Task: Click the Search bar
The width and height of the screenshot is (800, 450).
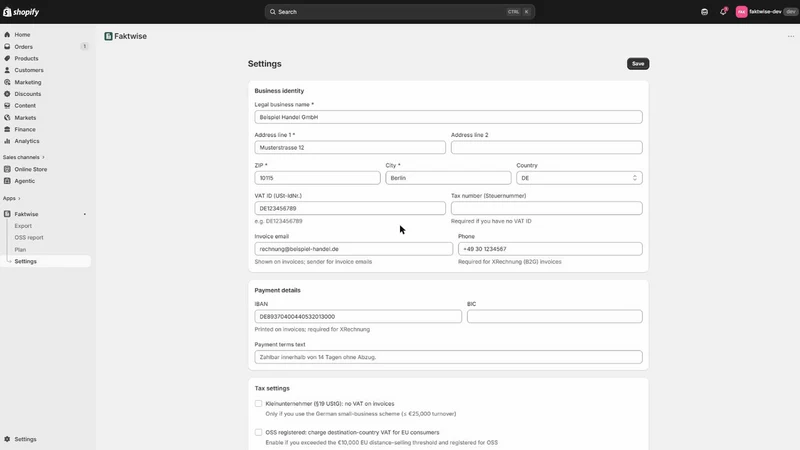Action: click(399, 12)
